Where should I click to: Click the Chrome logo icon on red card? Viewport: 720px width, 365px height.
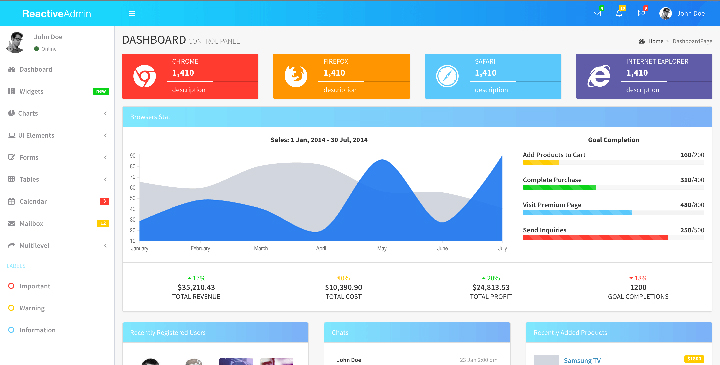pos(145,76)
